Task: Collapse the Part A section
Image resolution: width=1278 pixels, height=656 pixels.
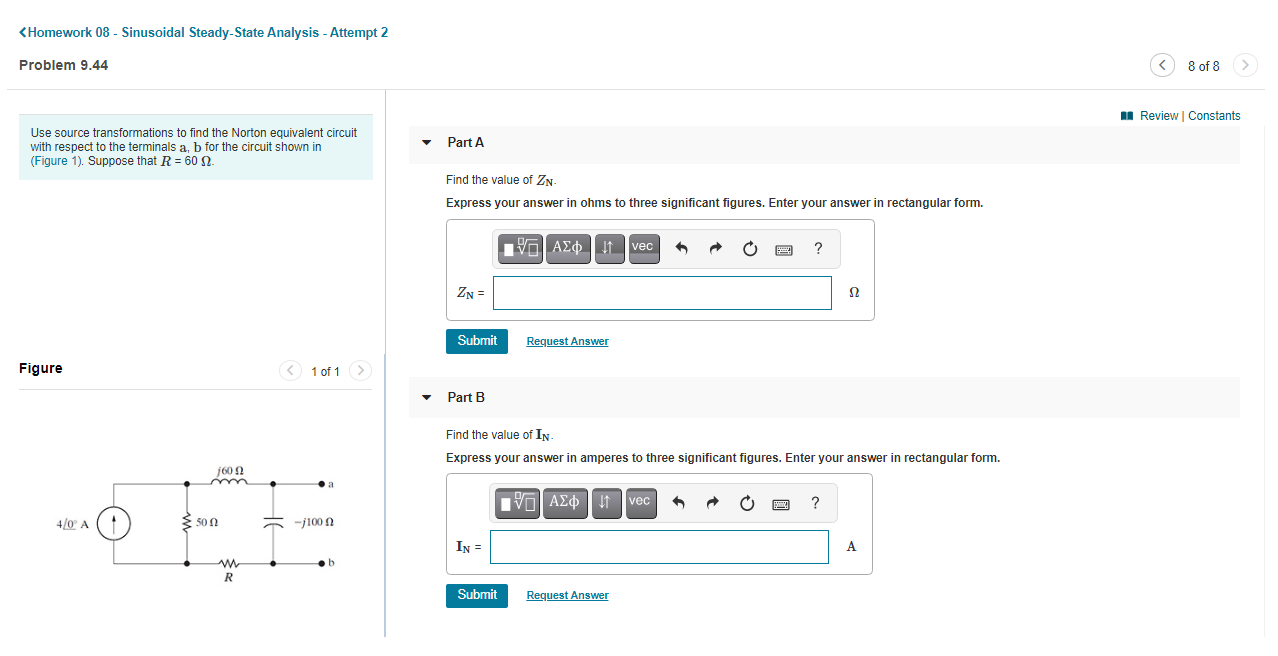Action: coord(427,142)
